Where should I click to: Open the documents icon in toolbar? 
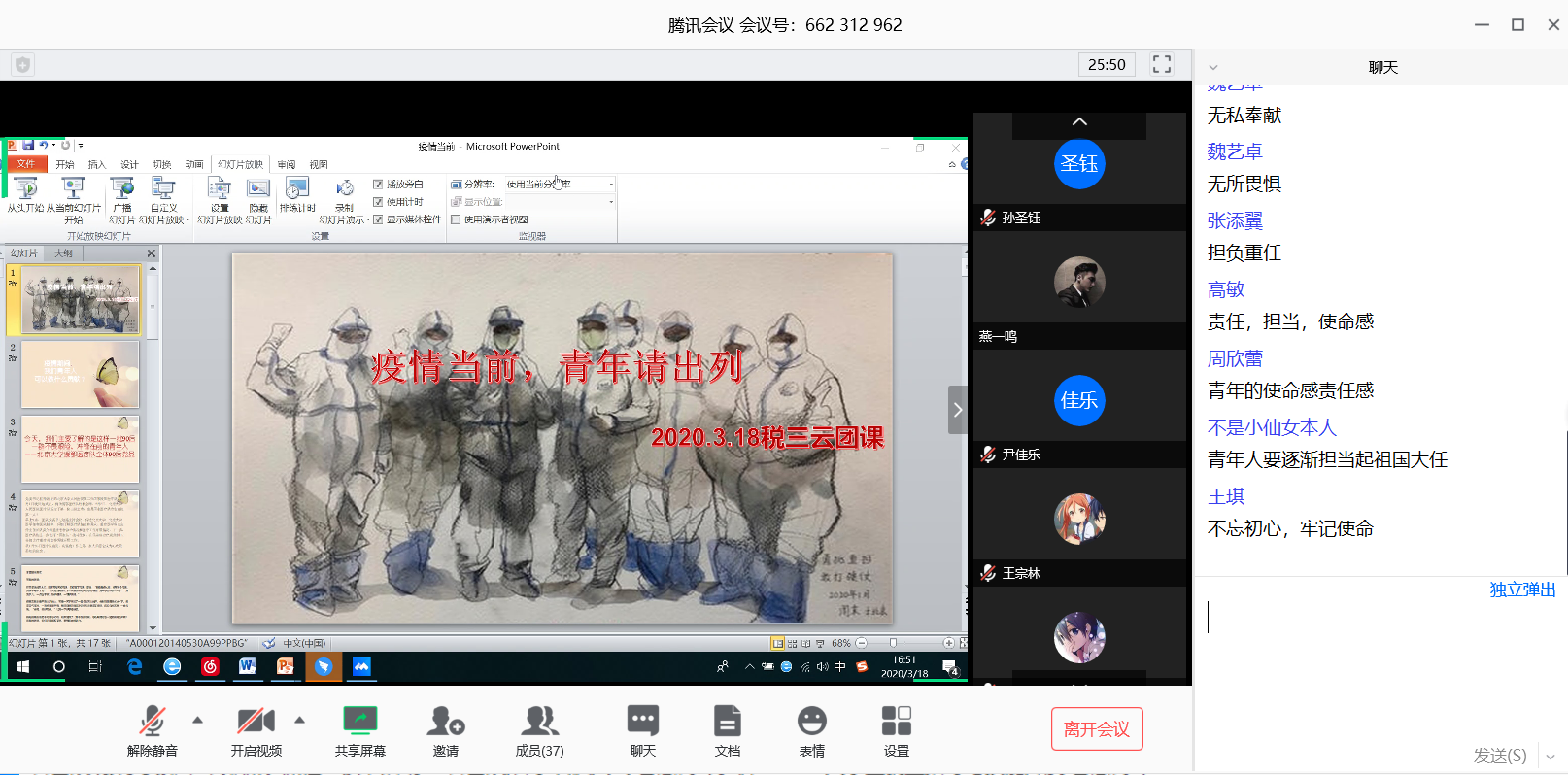coord(727,722)
